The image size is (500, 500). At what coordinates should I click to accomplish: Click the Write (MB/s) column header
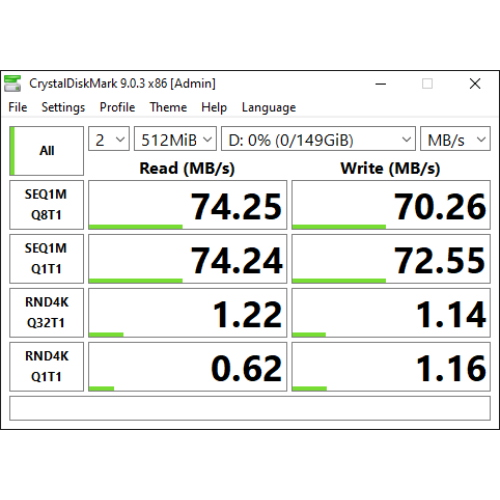(x=390, y=168)
